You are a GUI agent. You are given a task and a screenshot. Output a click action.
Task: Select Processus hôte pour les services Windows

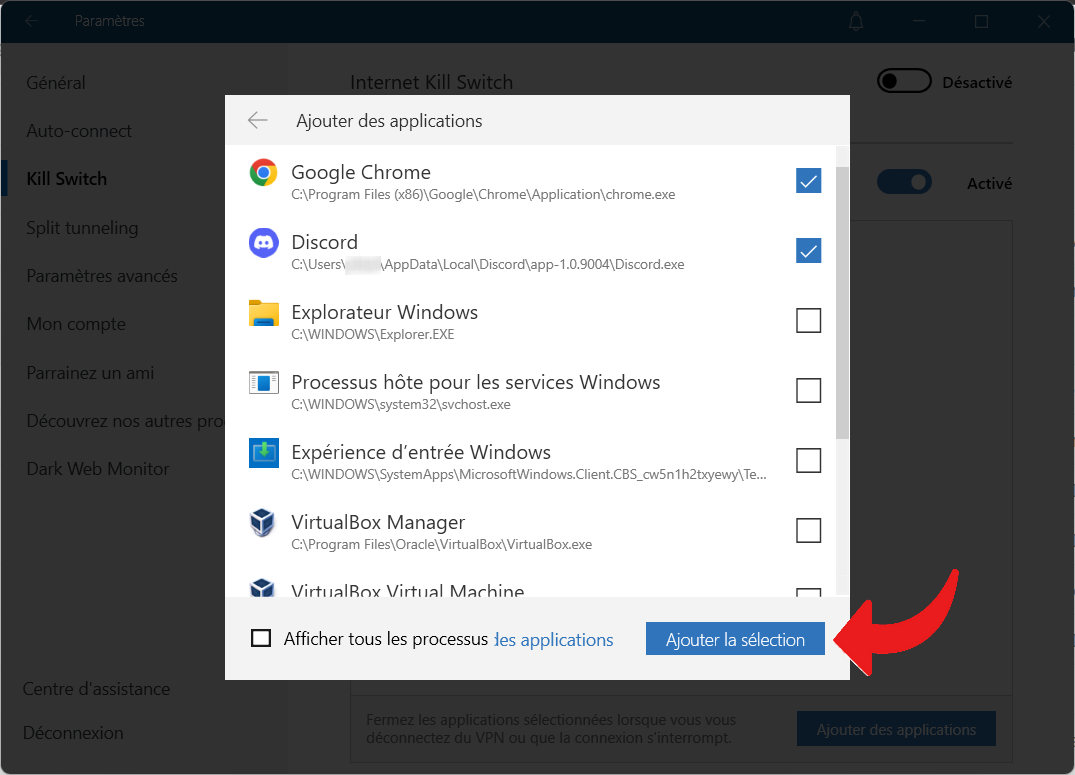[476, 382]
